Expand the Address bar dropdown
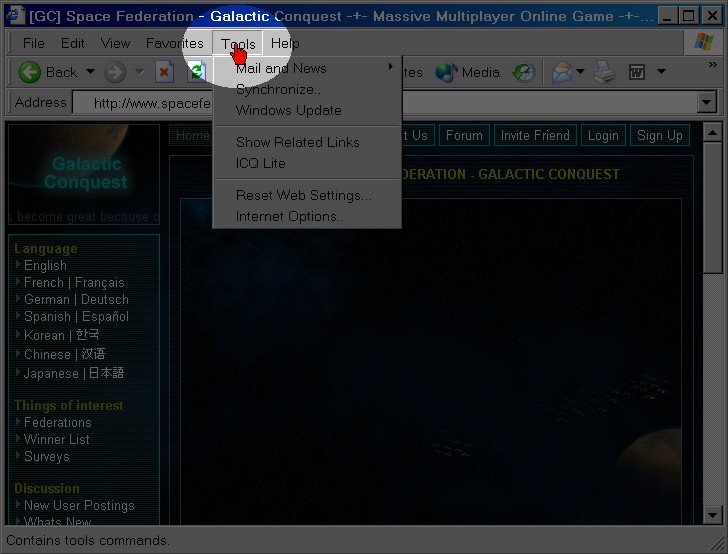728x554 pixels. [x=707, y=102]
